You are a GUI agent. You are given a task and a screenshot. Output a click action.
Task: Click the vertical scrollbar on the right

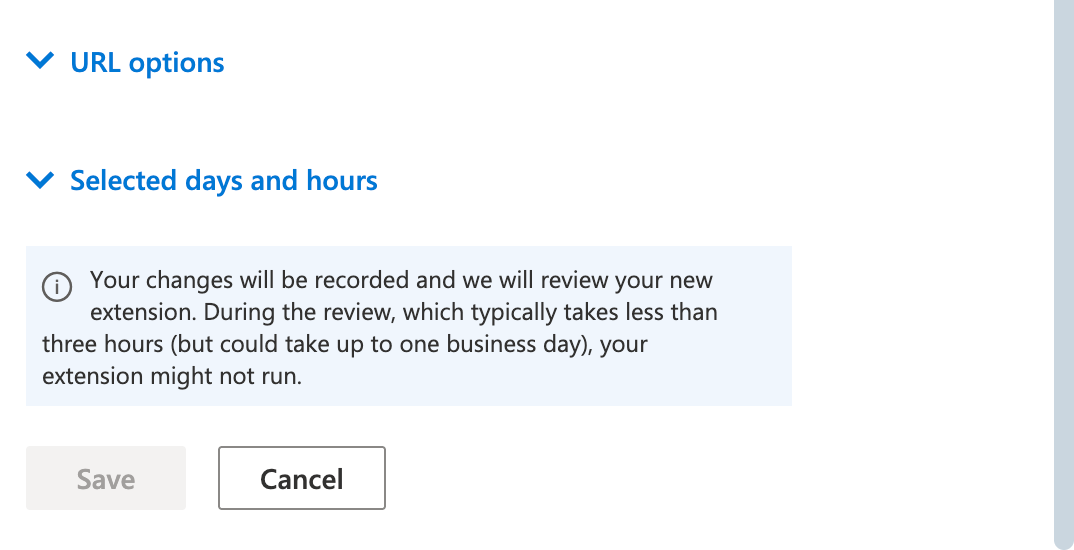point(1064,270)
